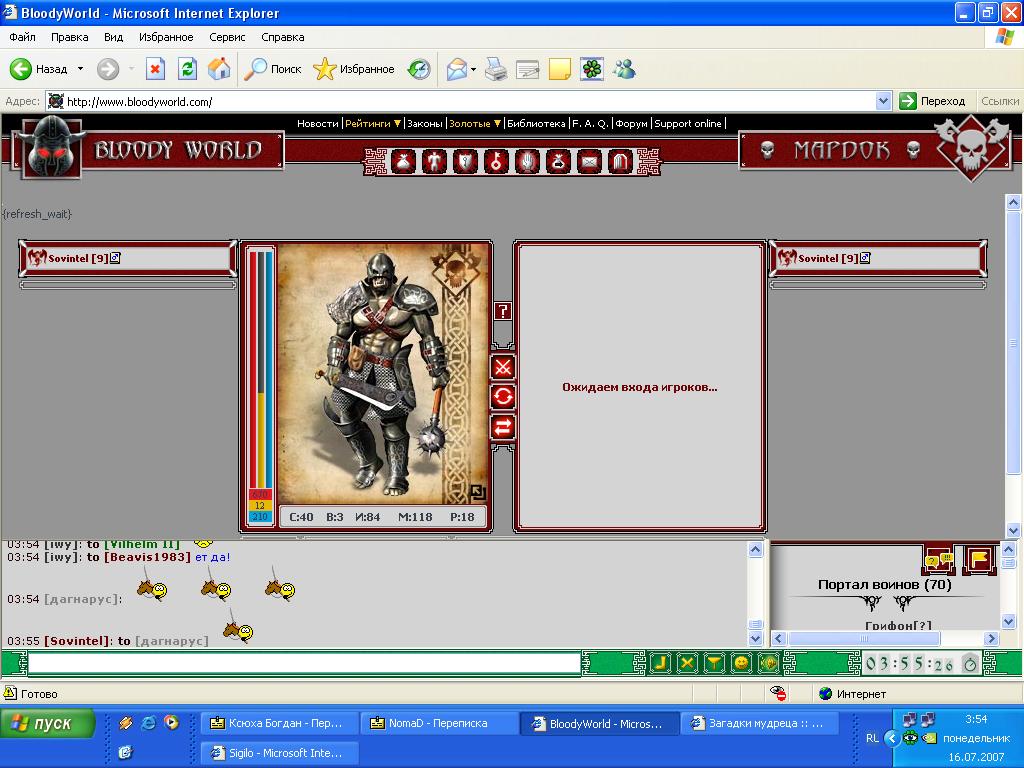
Task: Click the IE Home toolbar button
Action: 219,69
